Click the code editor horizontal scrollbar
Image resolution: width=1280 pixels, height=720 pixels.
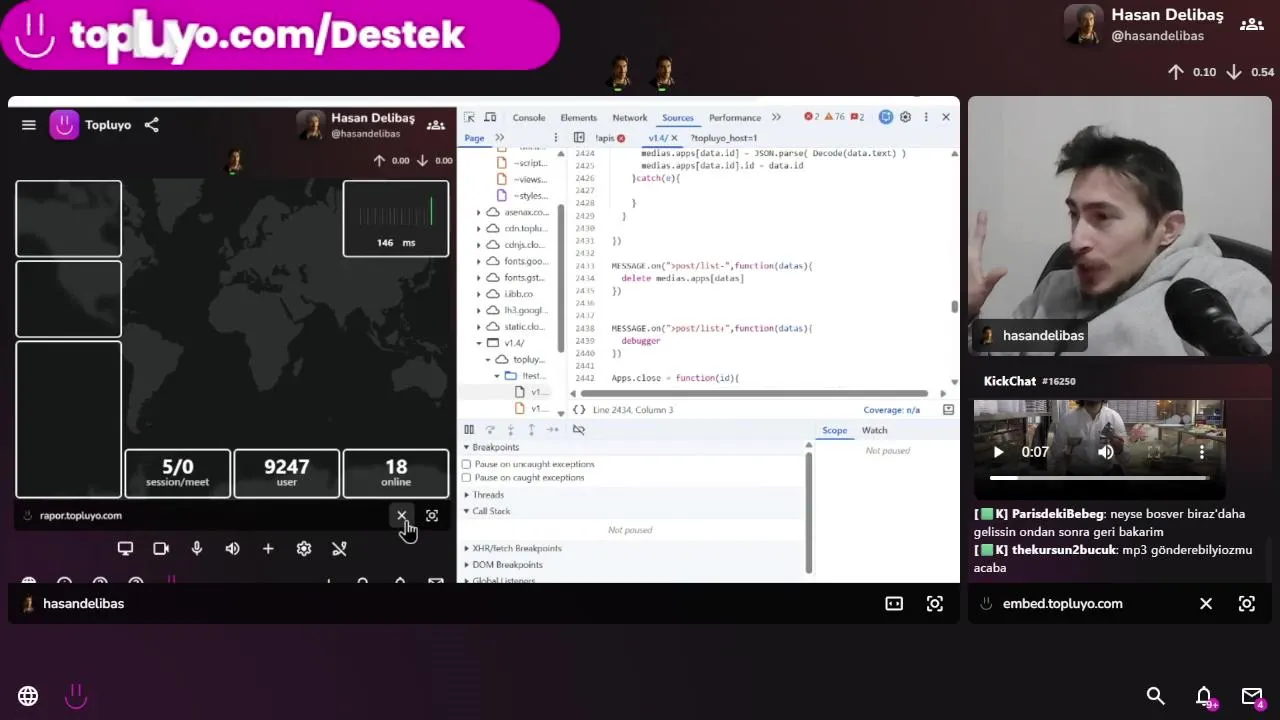coord(754,393)
